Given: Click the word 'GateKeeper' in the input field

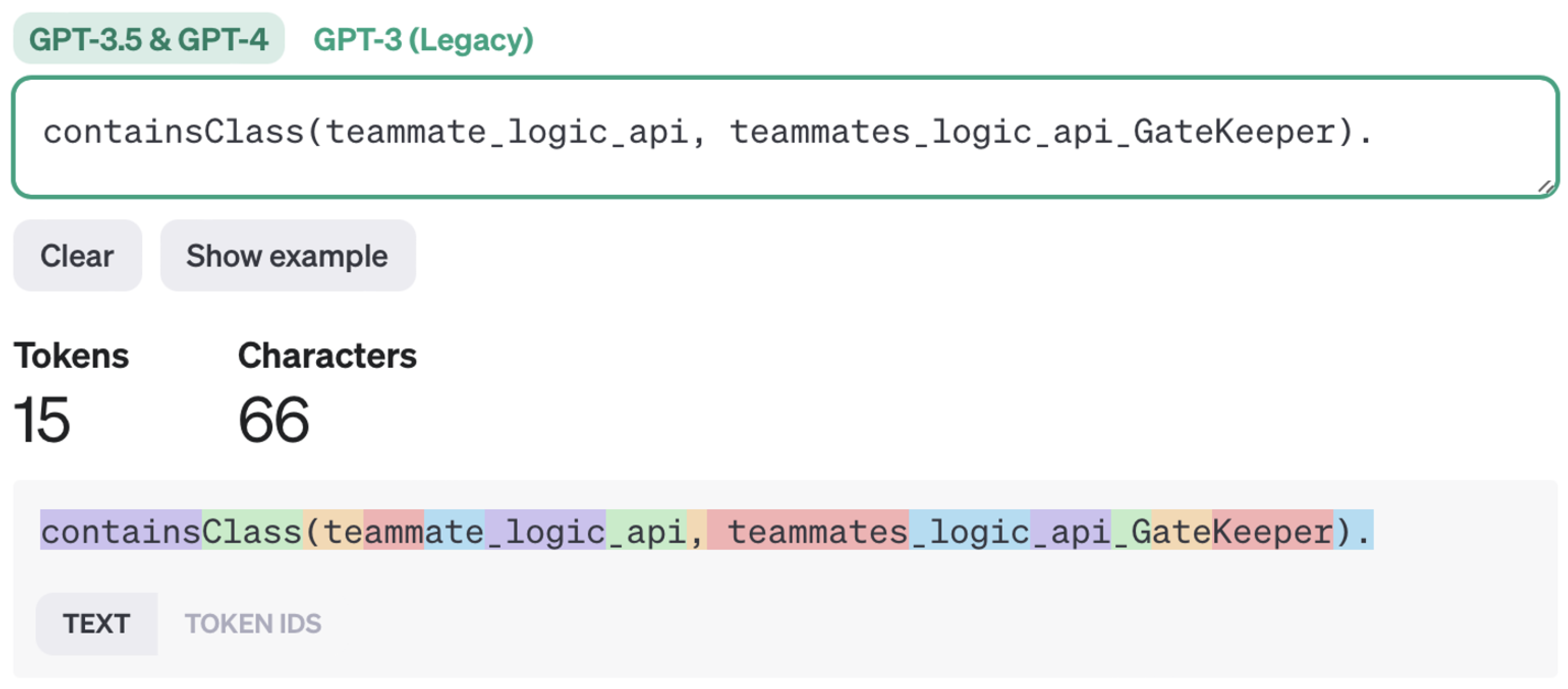Looking at the screenshot, I should point(1234,132).
